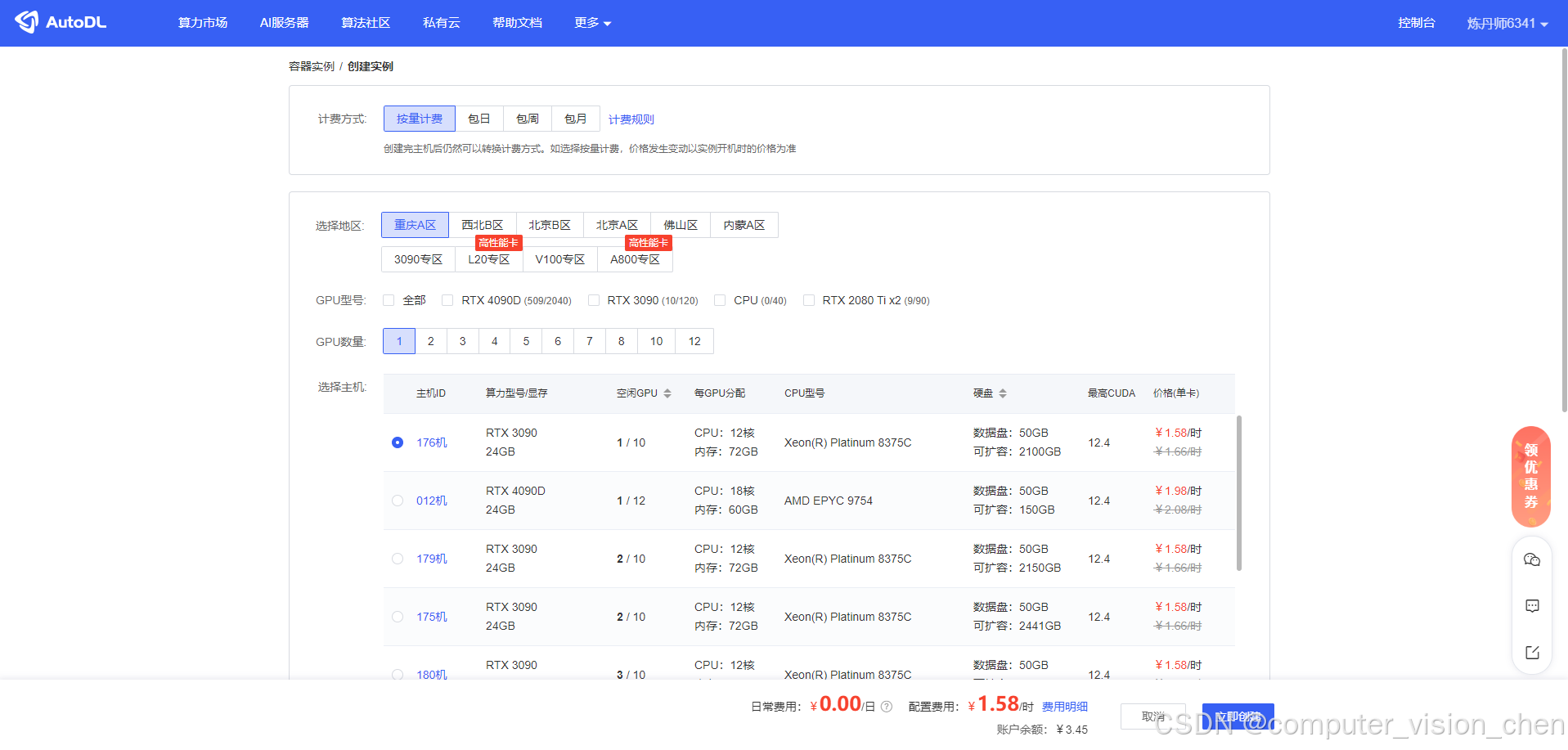Open 算法社区 in the navigation bar
Screen dimensions: 1568x750
point(366,23)
